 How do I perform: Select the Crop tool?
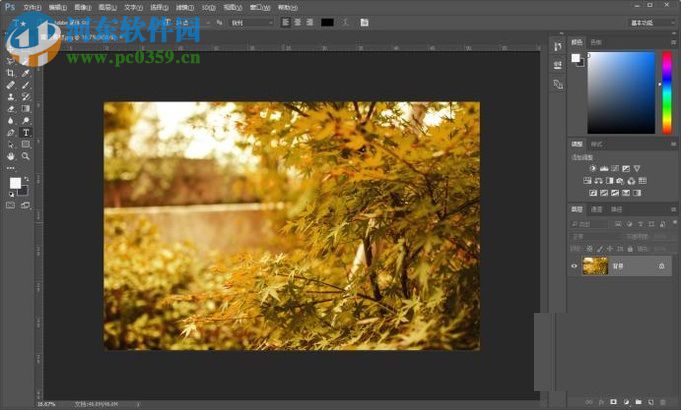[11, 73]
